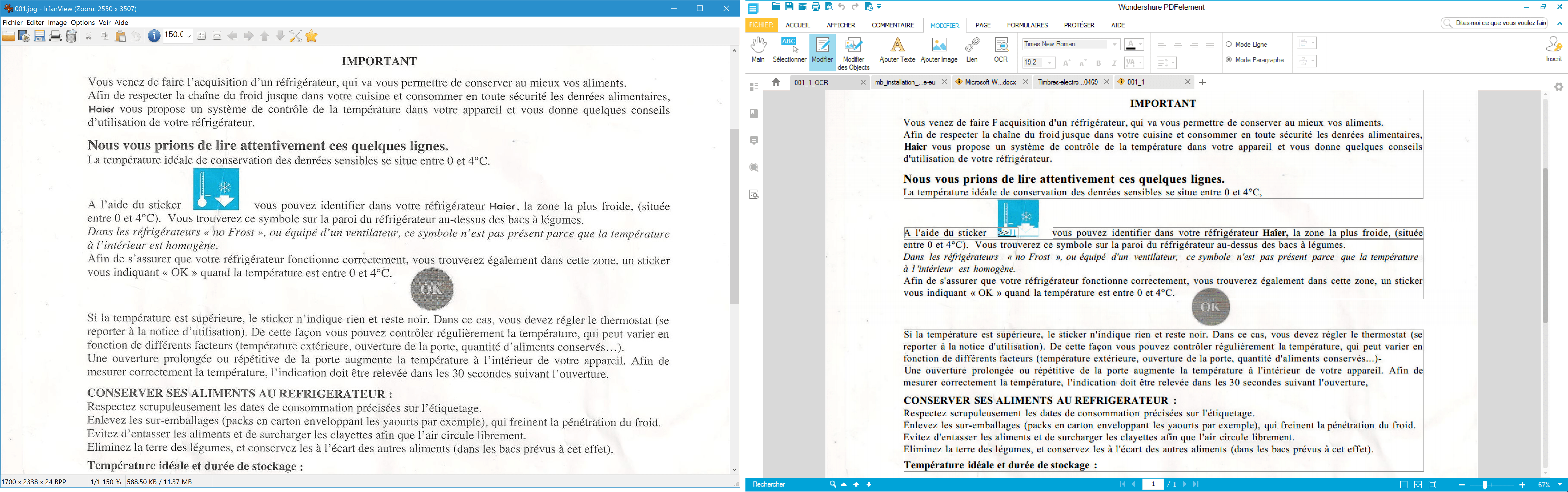Viewport: 1568px width, 492px height.
Task: Start the slideshow icon in IrfanView toolbar
Action: (24, 37)
